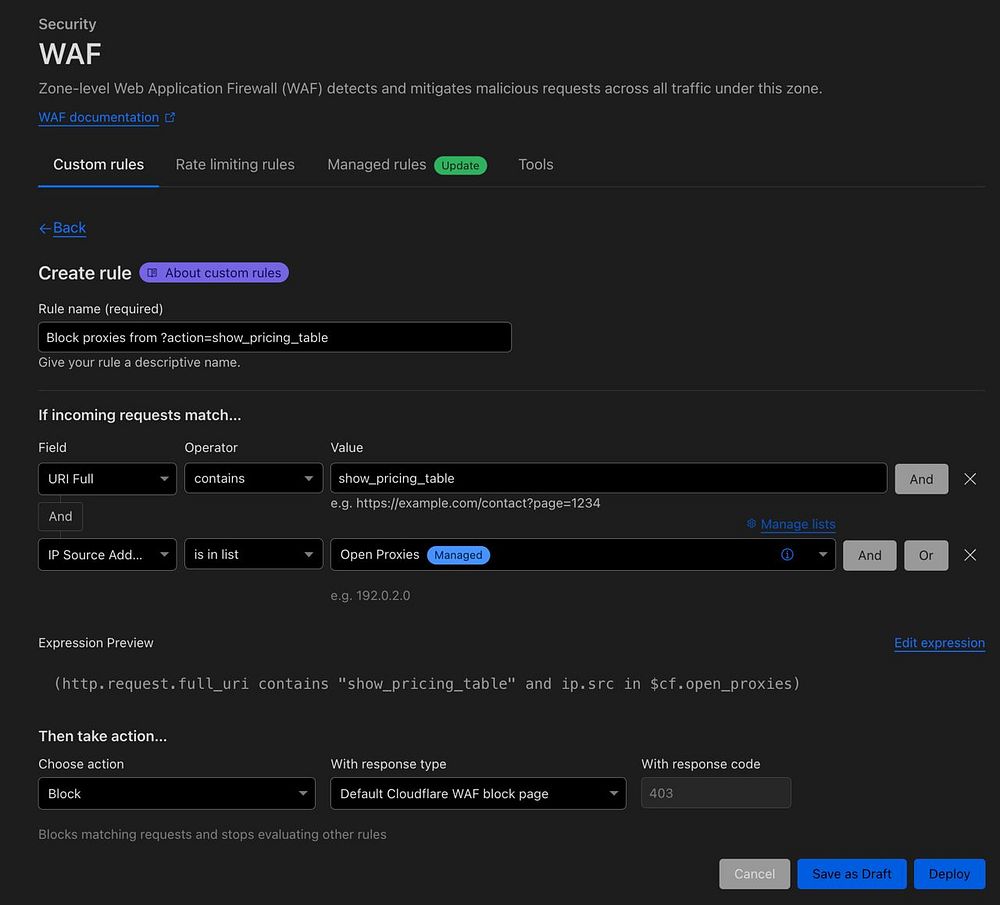
Task: Click the Edit expression link
Action: click(939, 643)
